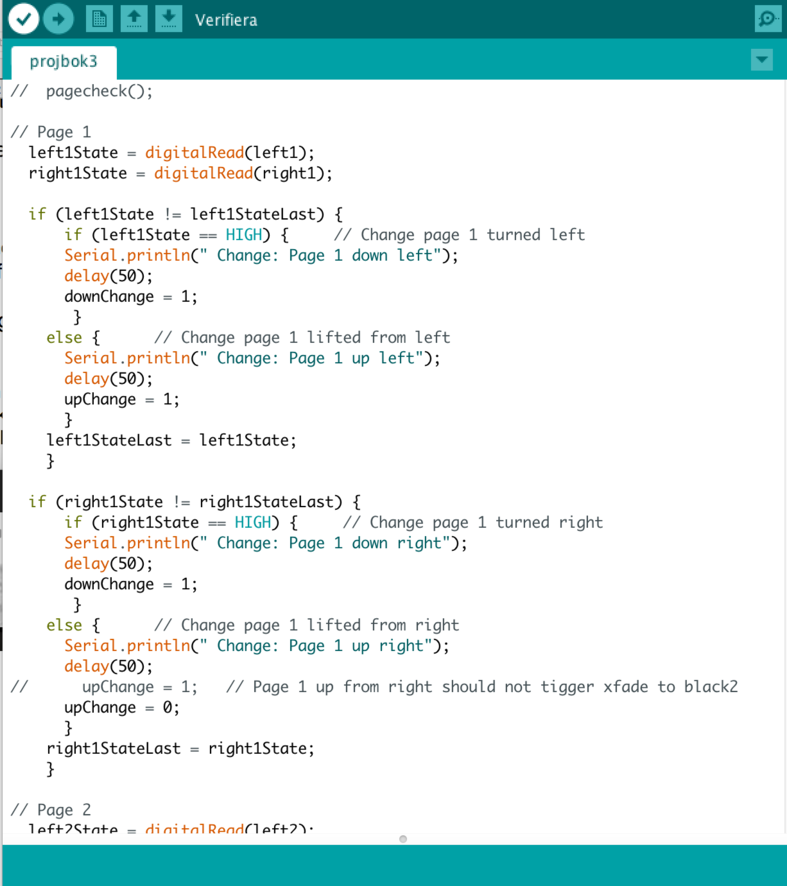This screenshot has height=886, width=787.
Task: Save the sketch with the down-arrow icon
Action: tap(169, 18)
